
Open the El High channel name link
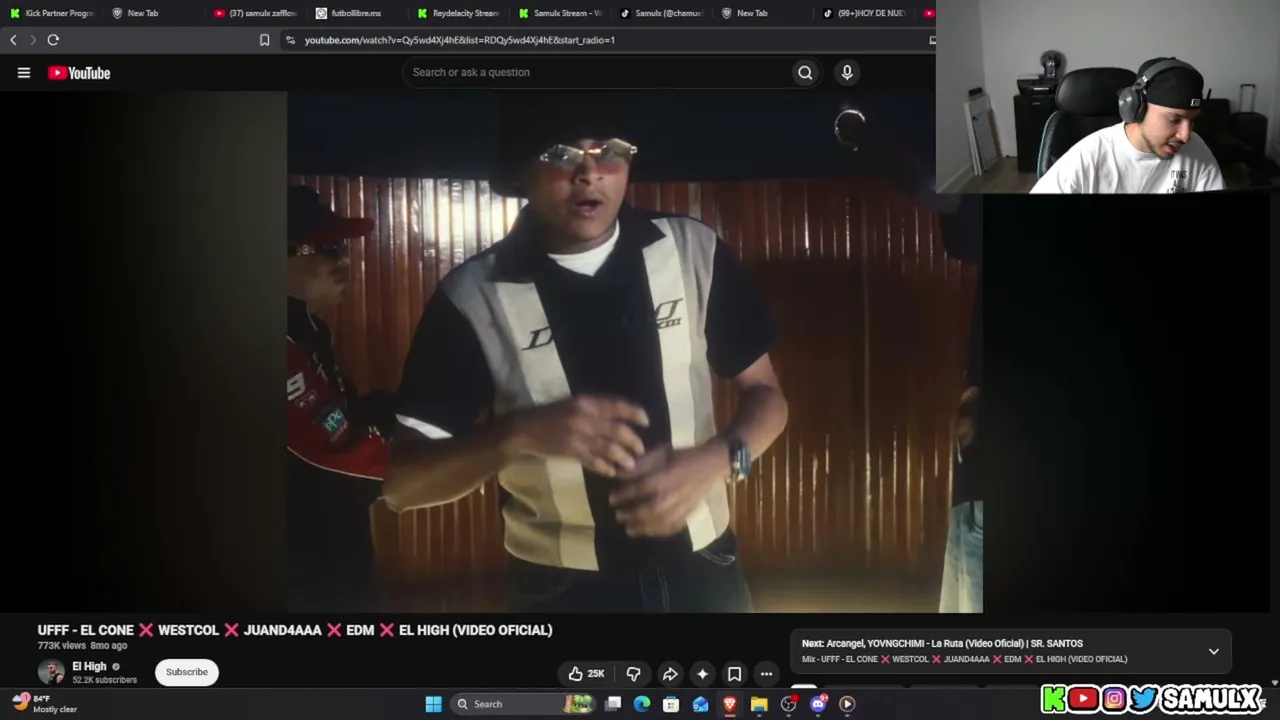tap(89, 666)
